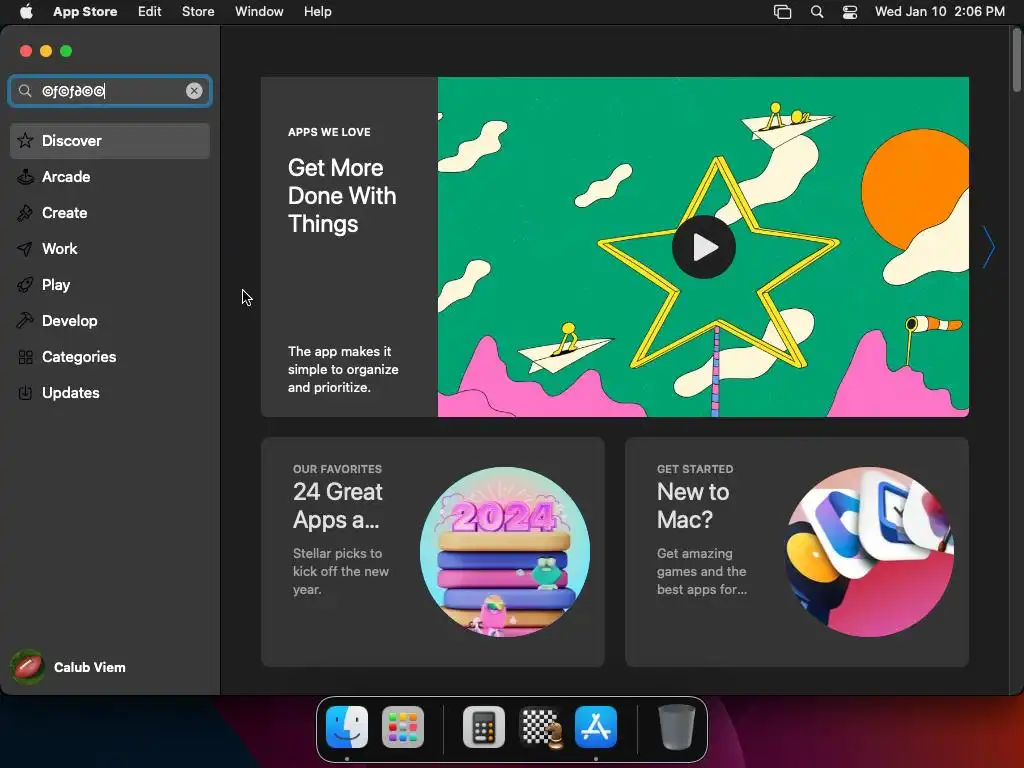Click the date and time in menu bar
This screenshot has width=1024, height=768.
[x=939, y=12]
